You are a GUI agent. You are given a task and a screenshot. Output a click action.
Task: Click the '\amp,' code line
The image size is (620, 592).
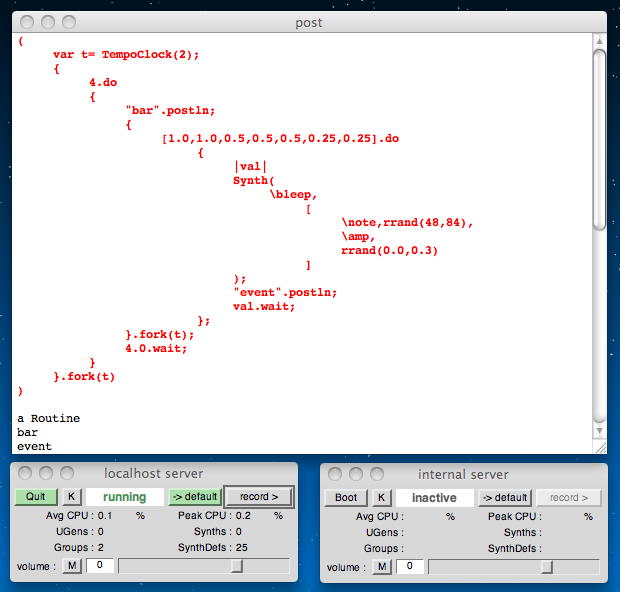click(358, 236)
